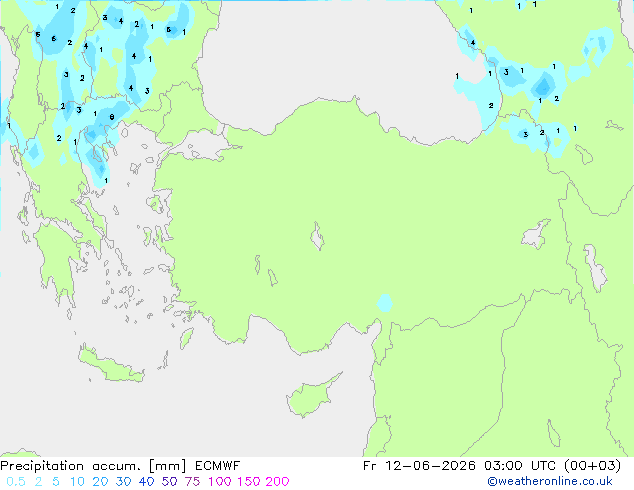This screenshot has width=634, height=490.
Task: Select the 20 mm legend value
Action: coord(100,482)
